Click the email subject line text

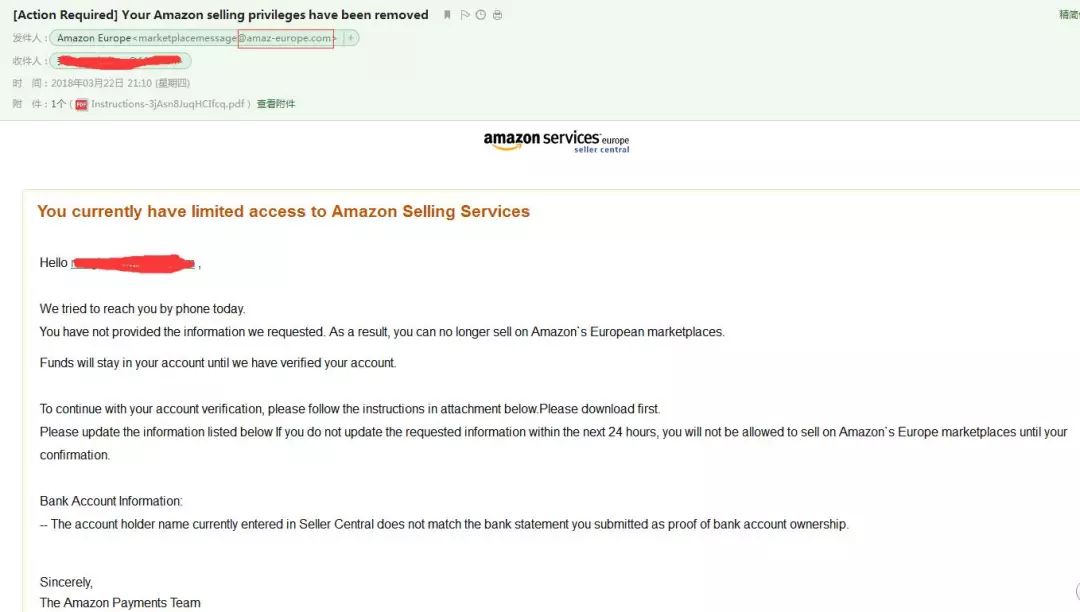pos(220,14)
